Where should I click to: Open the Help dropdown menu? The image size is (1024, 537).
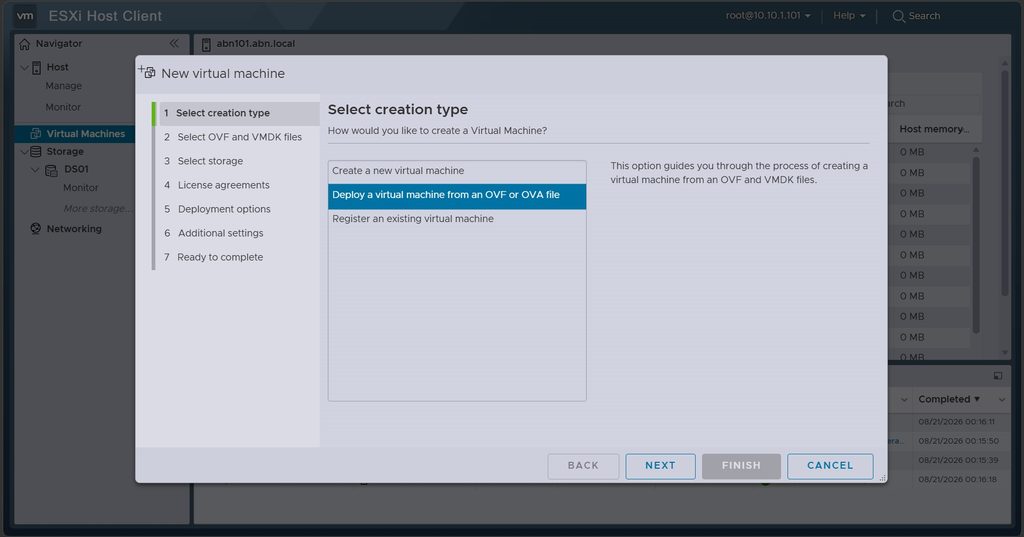[849, 16]
